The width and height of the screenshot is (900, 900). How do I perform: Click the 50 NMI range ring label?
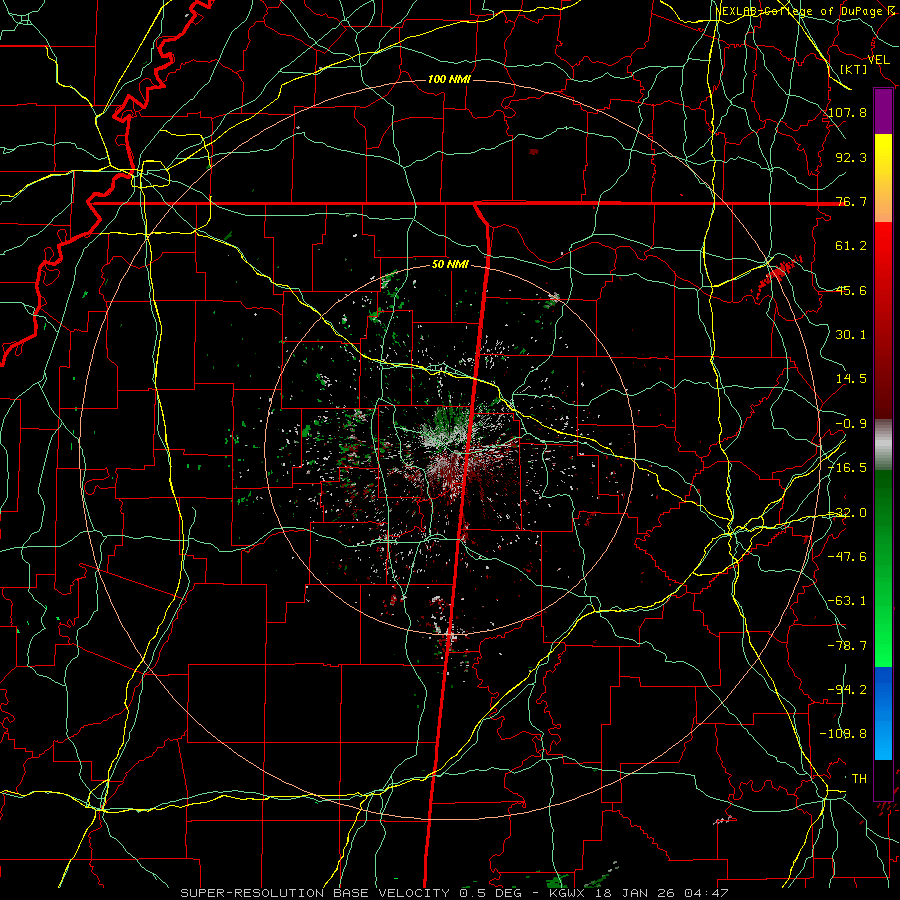[x=451, y=265]
